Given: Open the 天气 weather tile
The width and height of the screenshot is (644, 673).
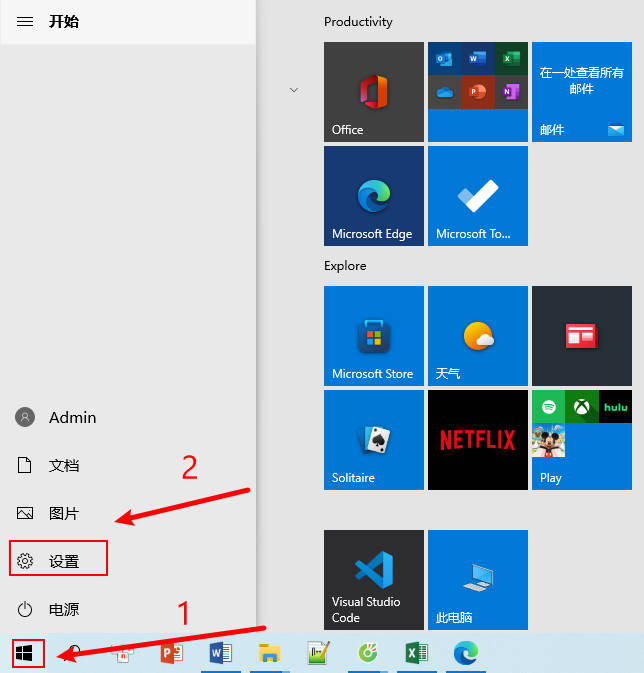Looking at the screenshot, I should (477, 336).
